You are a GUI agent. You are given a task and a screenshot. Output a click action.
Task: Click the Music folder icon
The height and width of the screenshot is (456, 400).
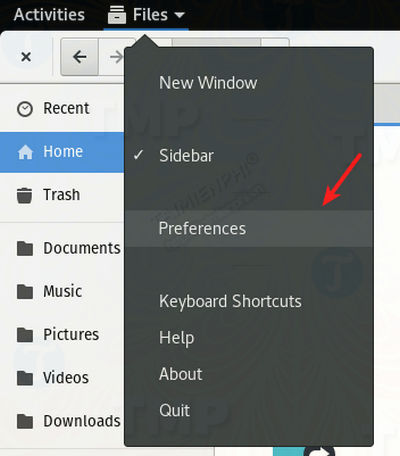pyautogui.click(x=25, y=292)
